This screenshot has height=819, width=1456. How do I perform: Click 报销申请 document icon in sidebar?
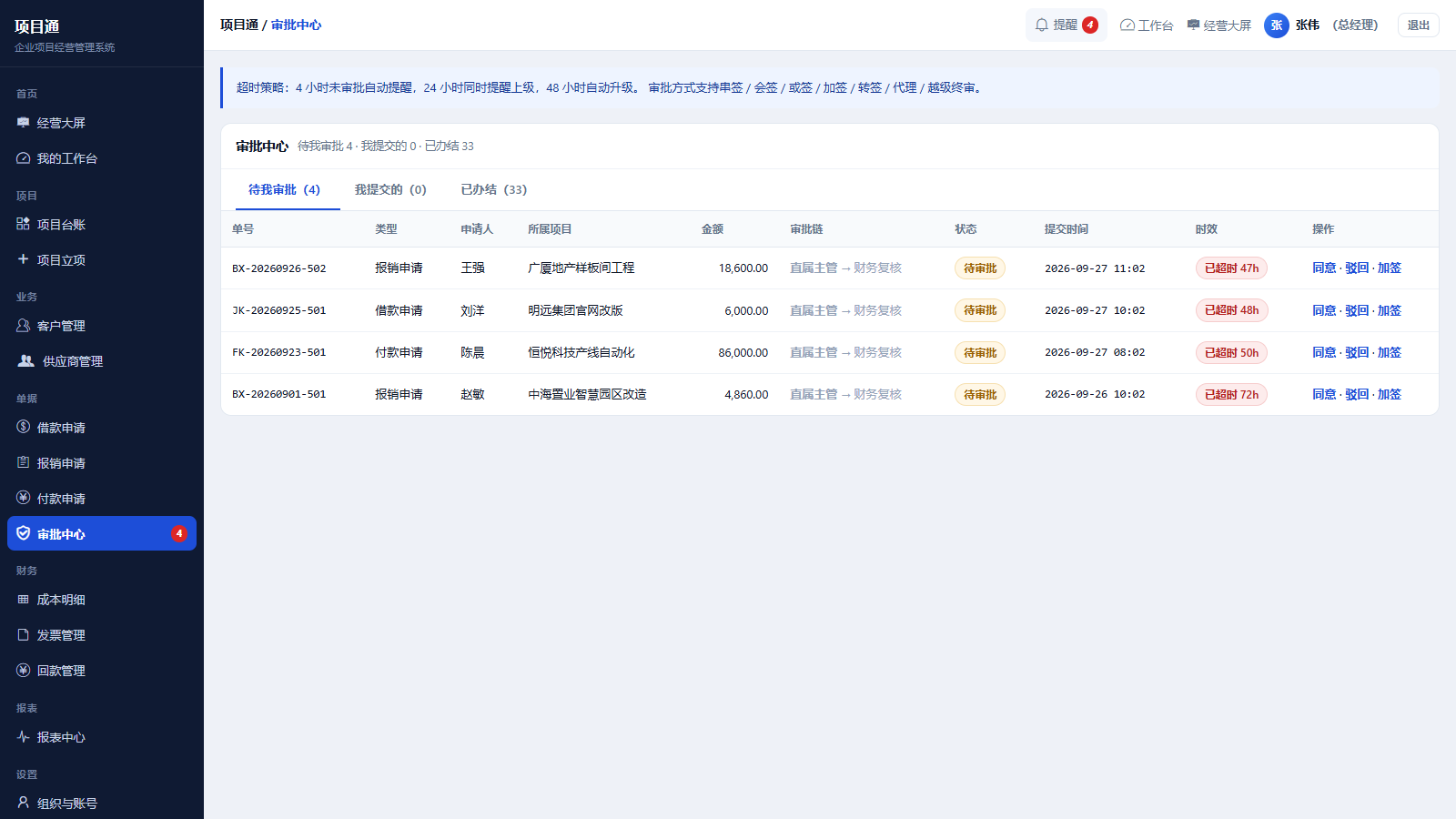click(24, 462)
